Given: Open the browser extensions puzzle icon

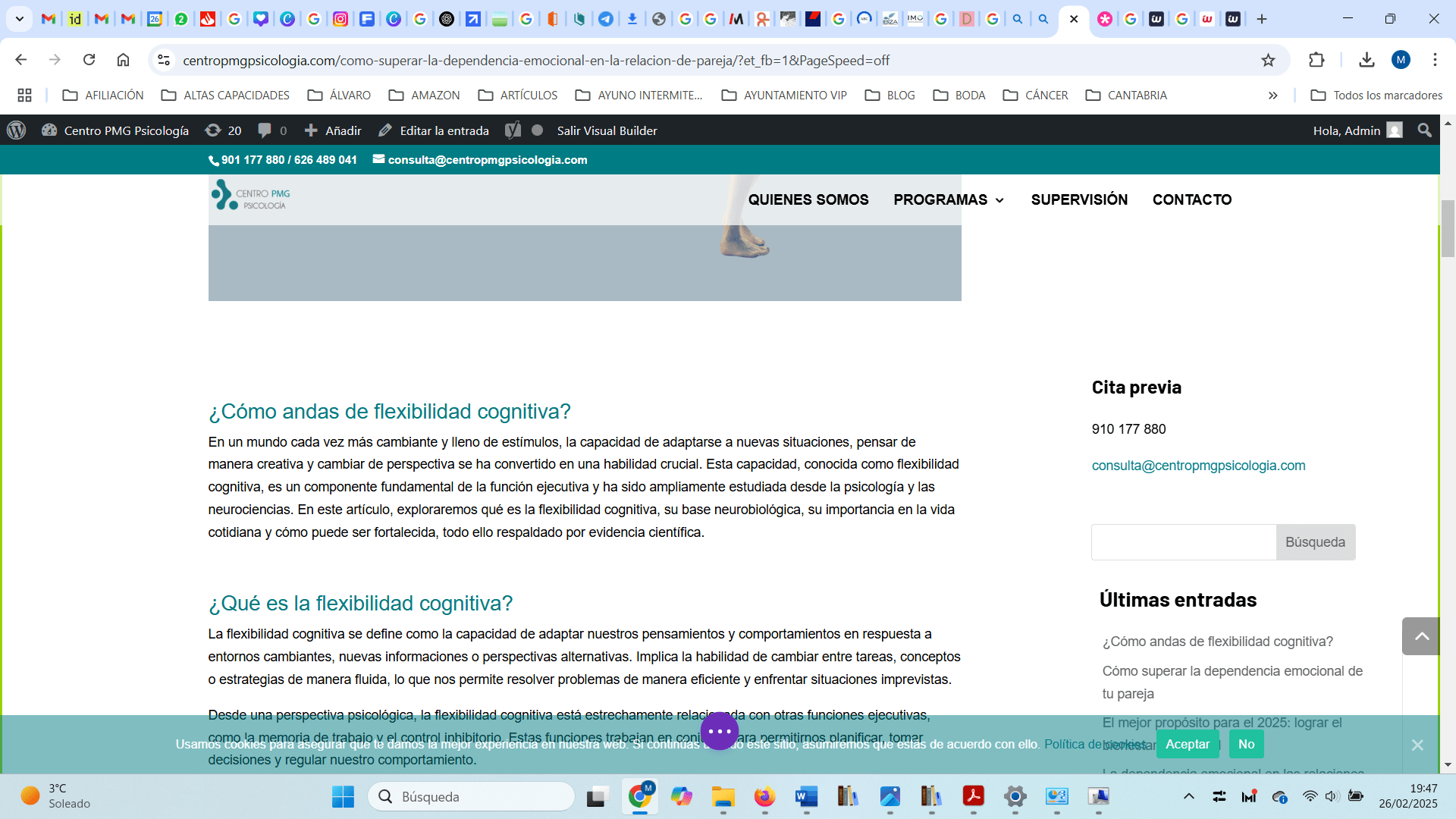Looking at the screenshot, I should (x=1316, y=60).
